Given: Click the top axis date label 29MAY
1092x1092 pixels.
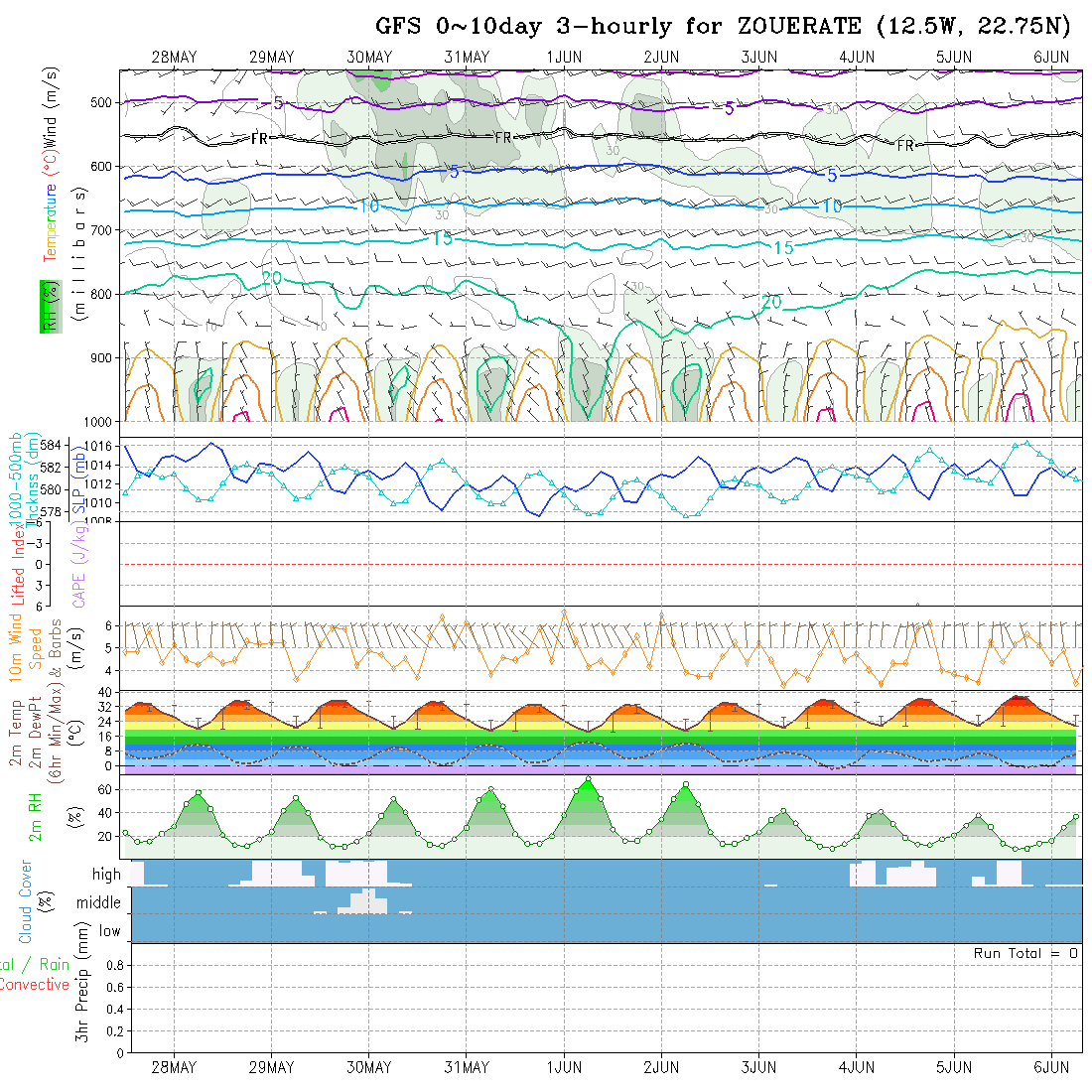Looking at the screenshot, I should pyautogui.click(x=272, y=58).
